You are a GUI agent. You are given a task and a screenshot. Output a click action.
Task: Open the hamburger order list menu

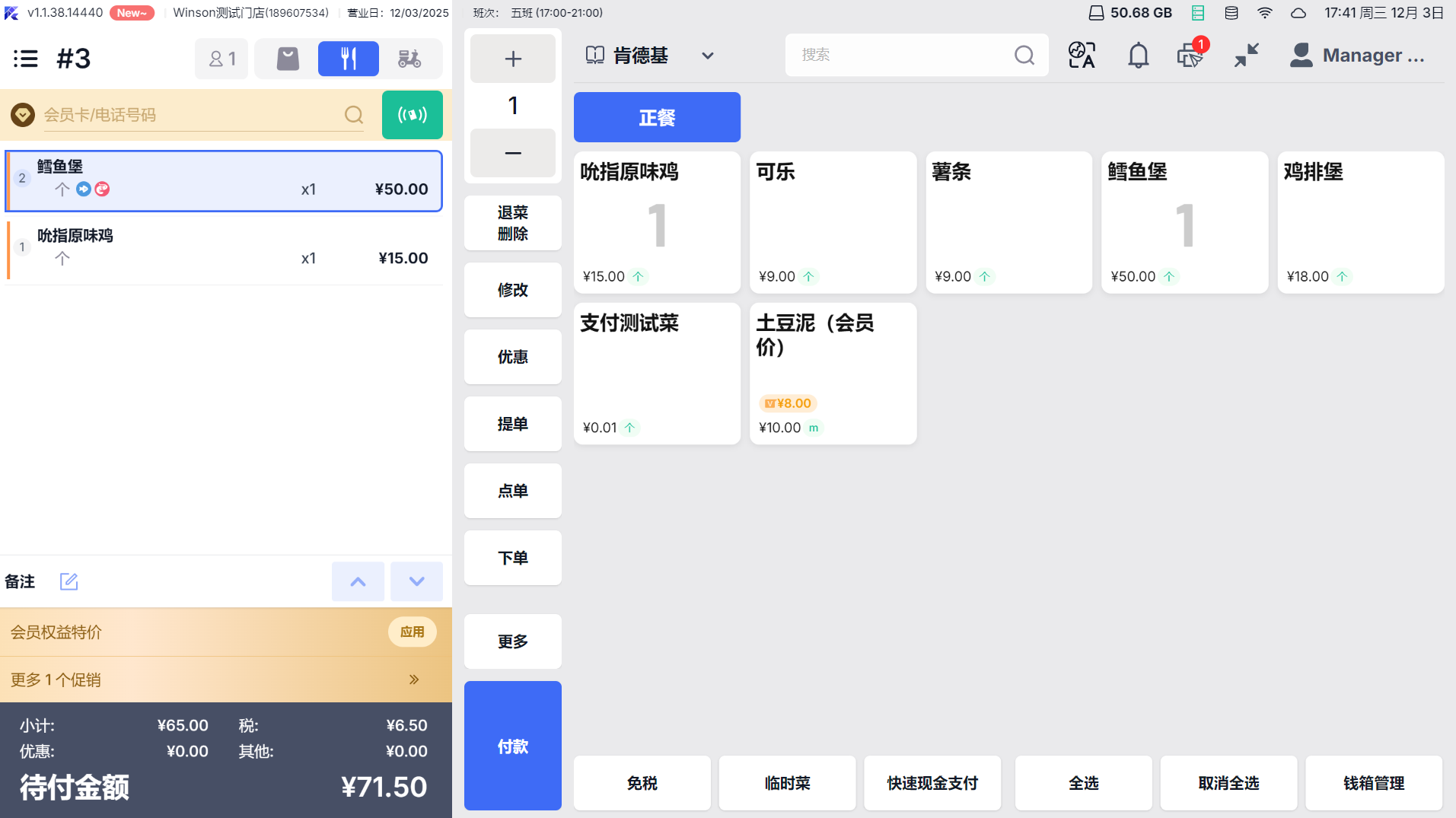(x=26, y=59)
